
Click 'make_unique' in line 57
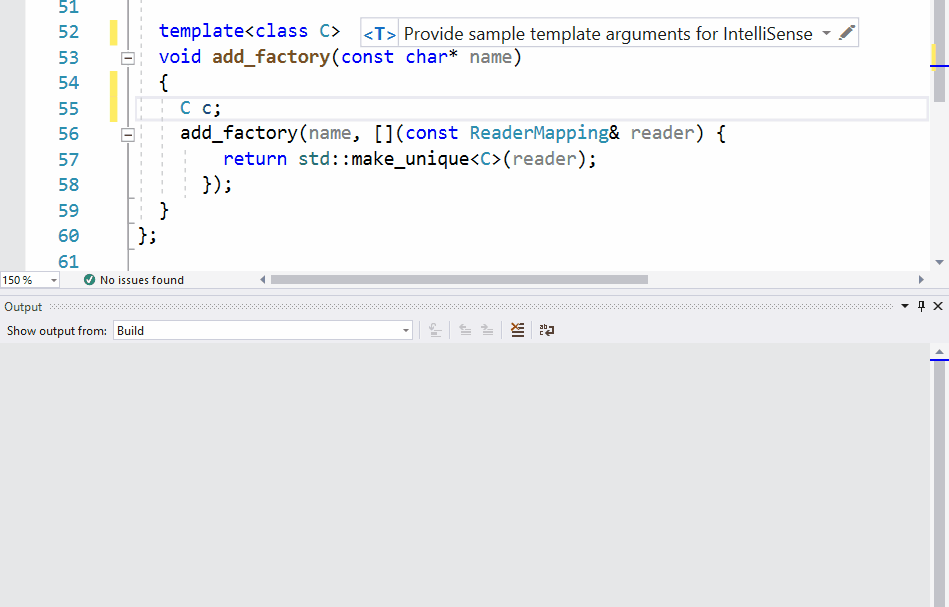tap(410, 159)
